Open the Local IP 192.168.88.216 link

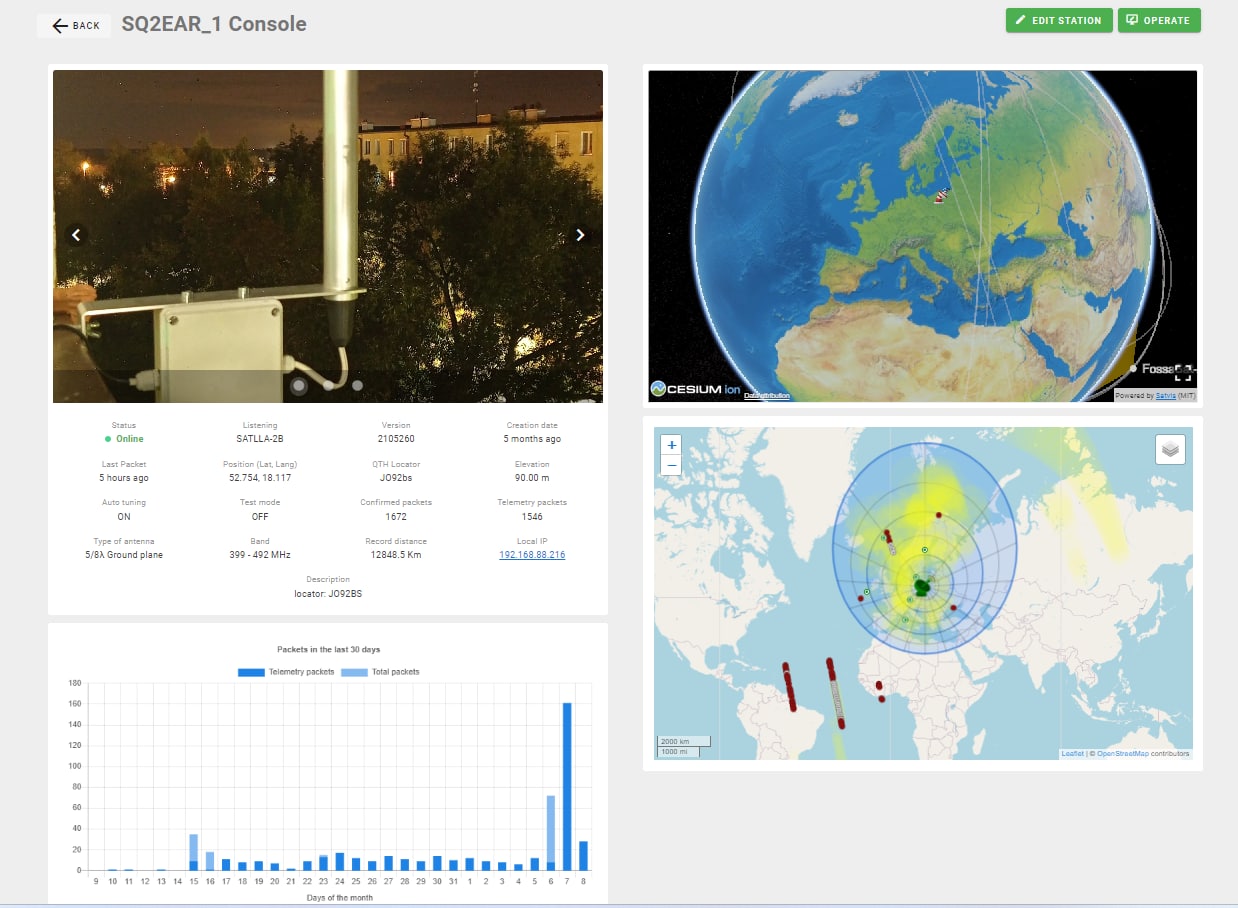[531, 555]
